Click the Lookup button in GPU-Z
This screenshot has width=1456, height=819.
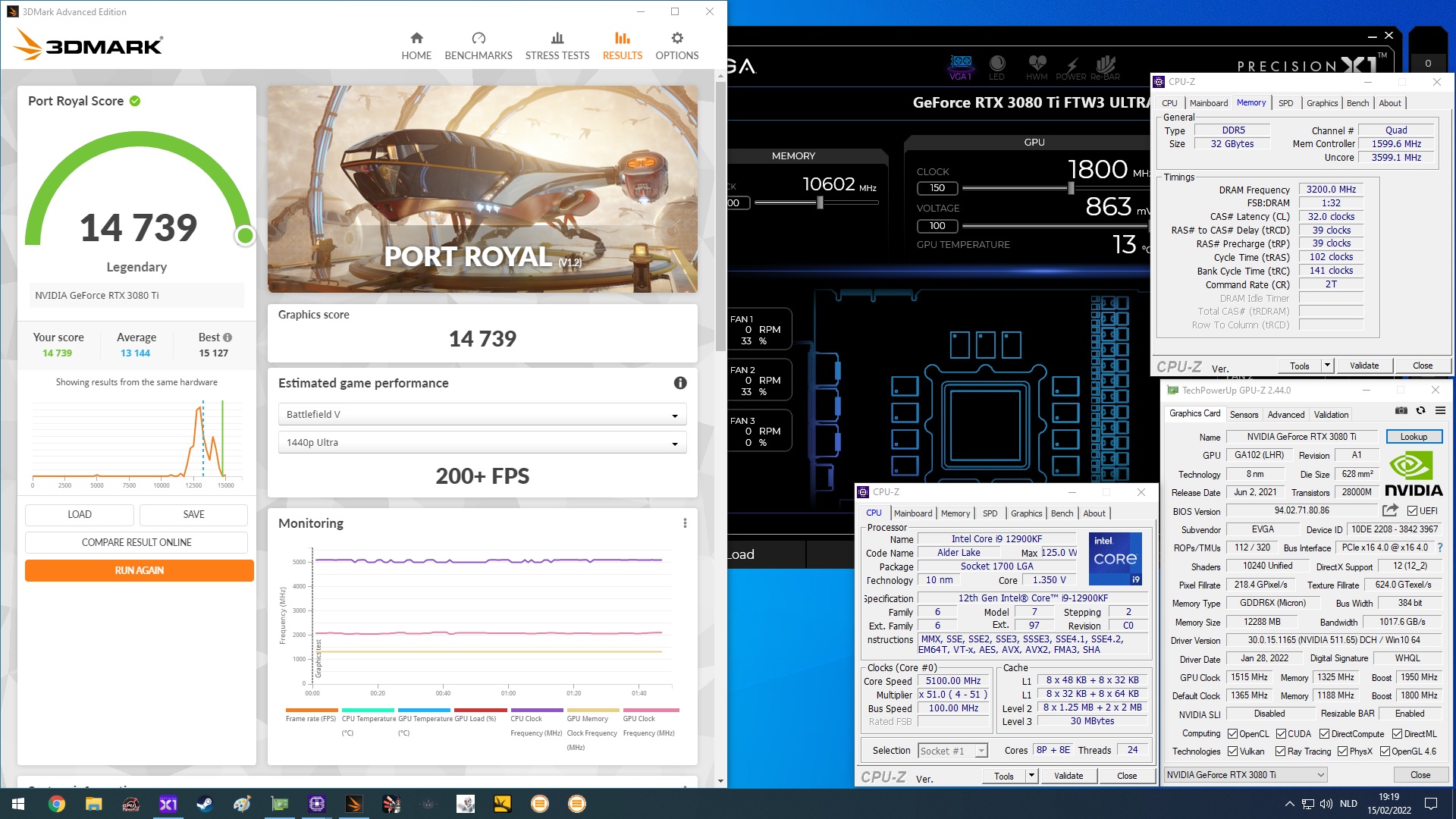pos(1414,437)
